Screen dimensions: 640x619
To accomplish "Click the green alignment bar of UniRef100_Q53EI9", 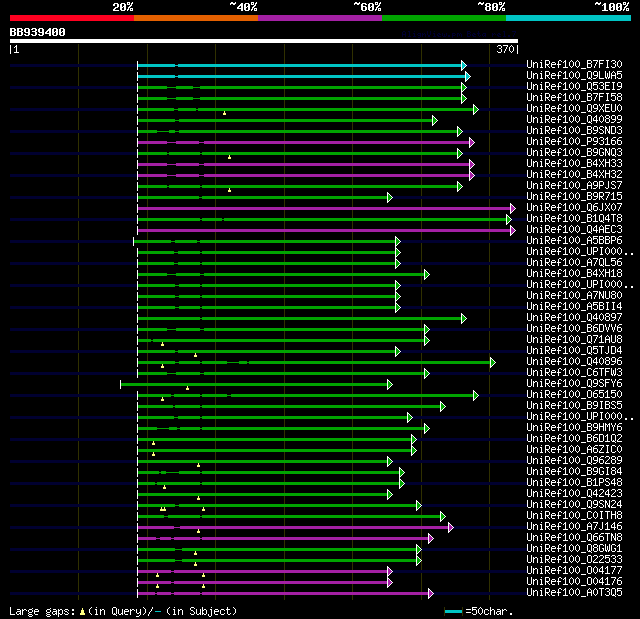I will (299, 87).
